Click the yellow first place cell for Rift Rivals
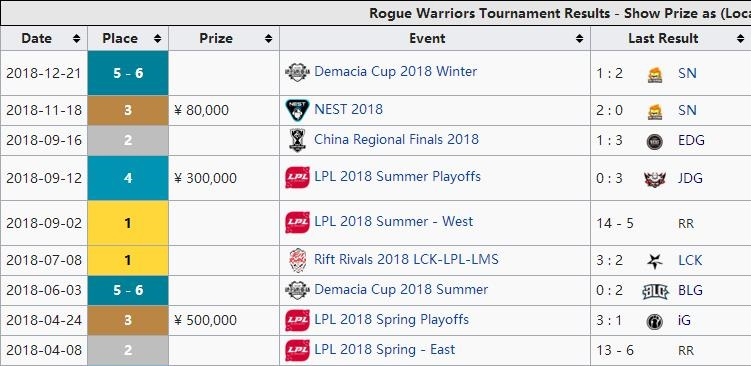Screen dimensions: 752x366 pos(128,260)
